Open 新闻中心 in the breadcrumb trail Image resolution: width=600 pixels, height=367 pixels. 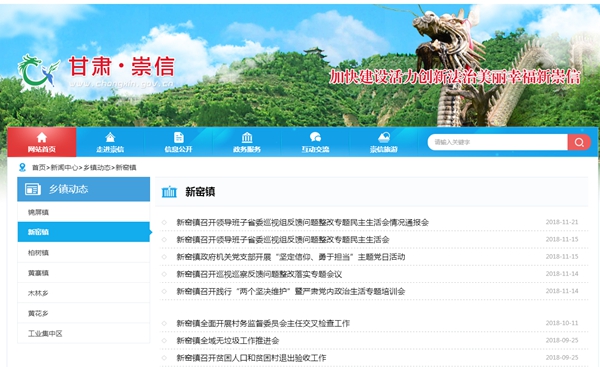click(x=64, y=168)
